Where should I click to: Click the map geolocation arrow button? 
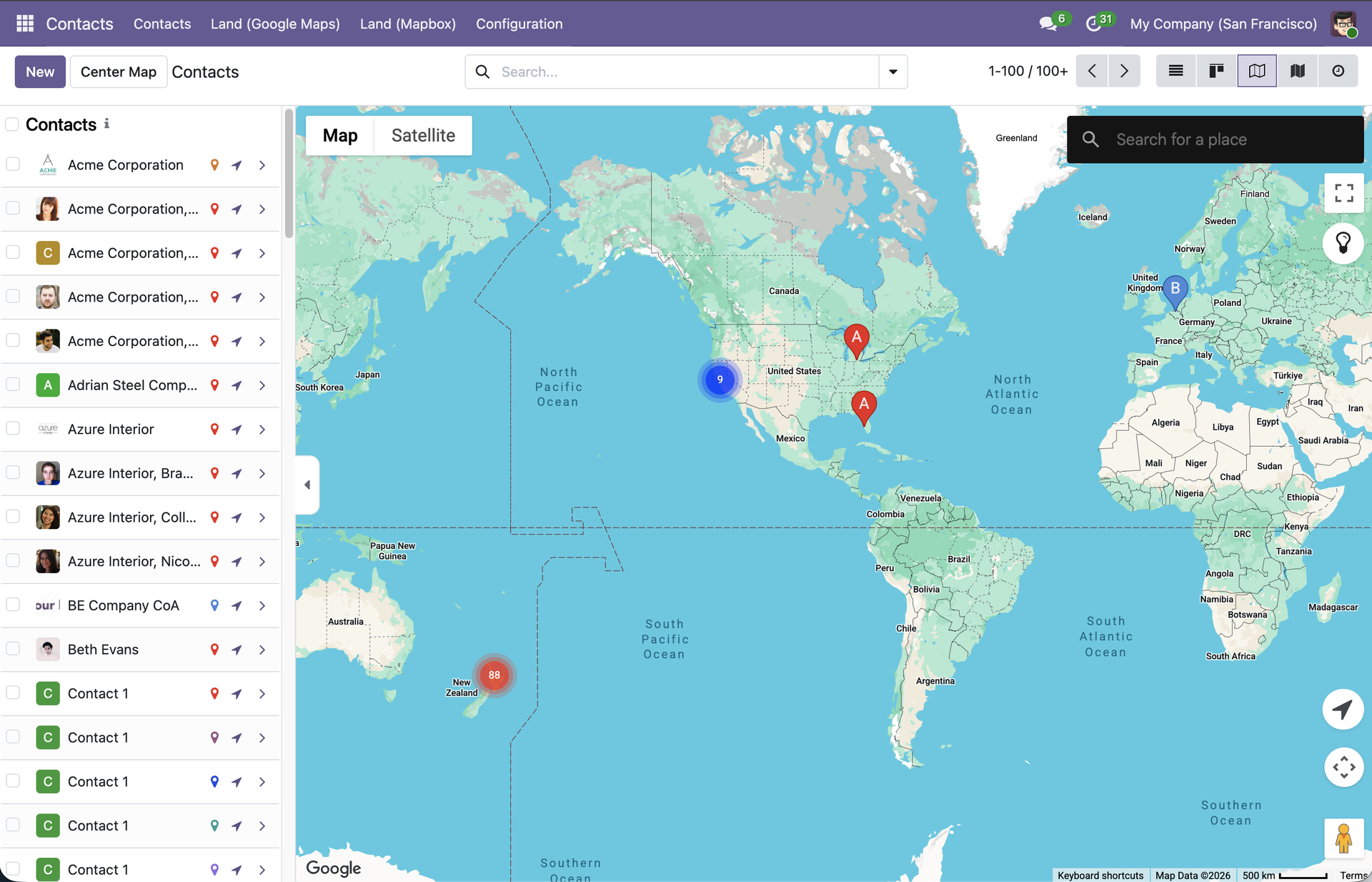1343,709
